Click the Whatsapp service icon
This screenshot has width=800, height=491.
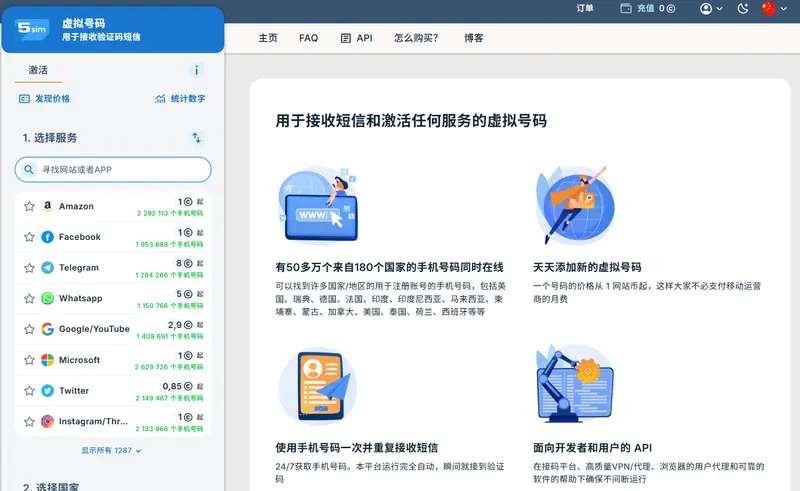click(47, 298)
